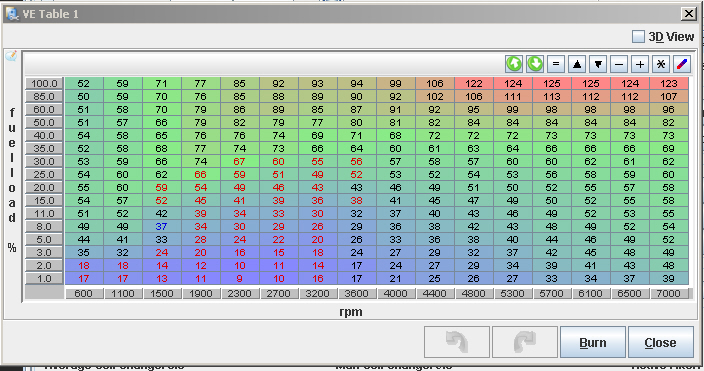Select the blue cell with value 37
The height and width of the screenshot is (371, 704).
(162, 226)
